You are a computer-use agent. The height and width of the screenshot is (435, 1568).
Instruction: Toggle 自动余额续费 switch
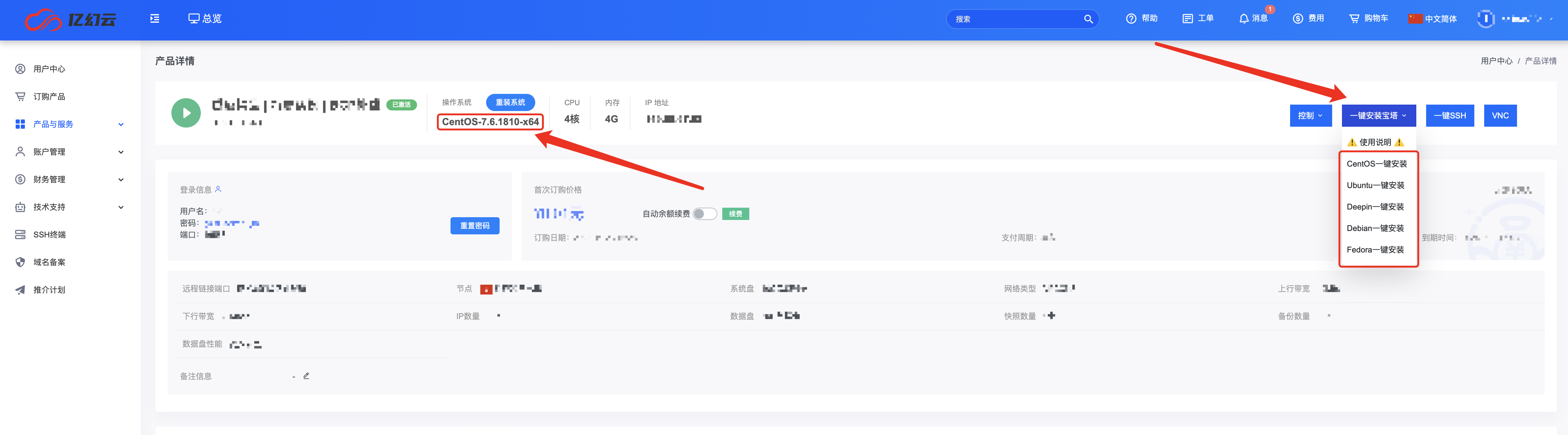pyautogui.click(x=704, y=214)
